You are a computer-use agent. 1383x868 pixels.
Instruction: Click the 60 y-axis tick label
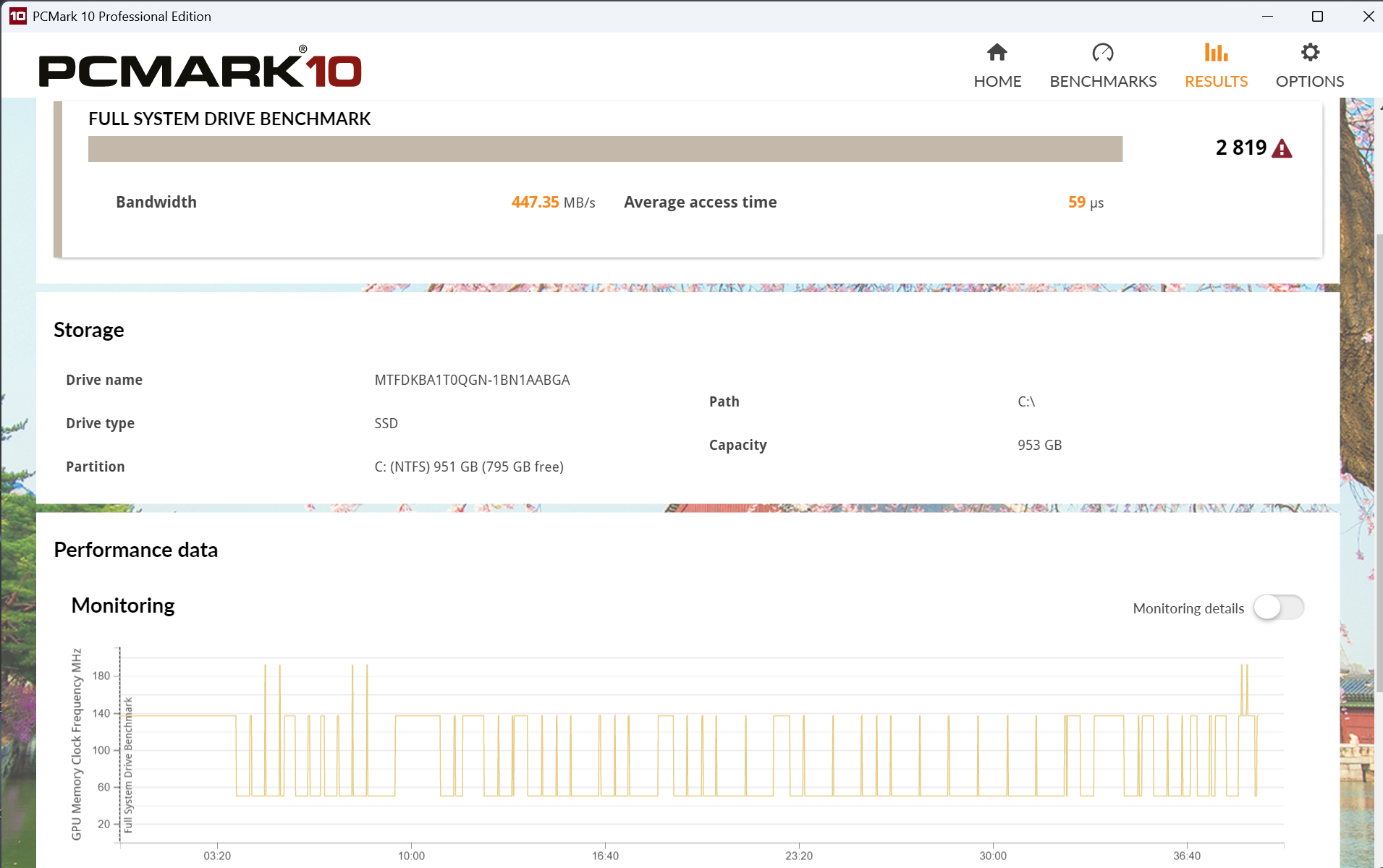tap(104, 787)
